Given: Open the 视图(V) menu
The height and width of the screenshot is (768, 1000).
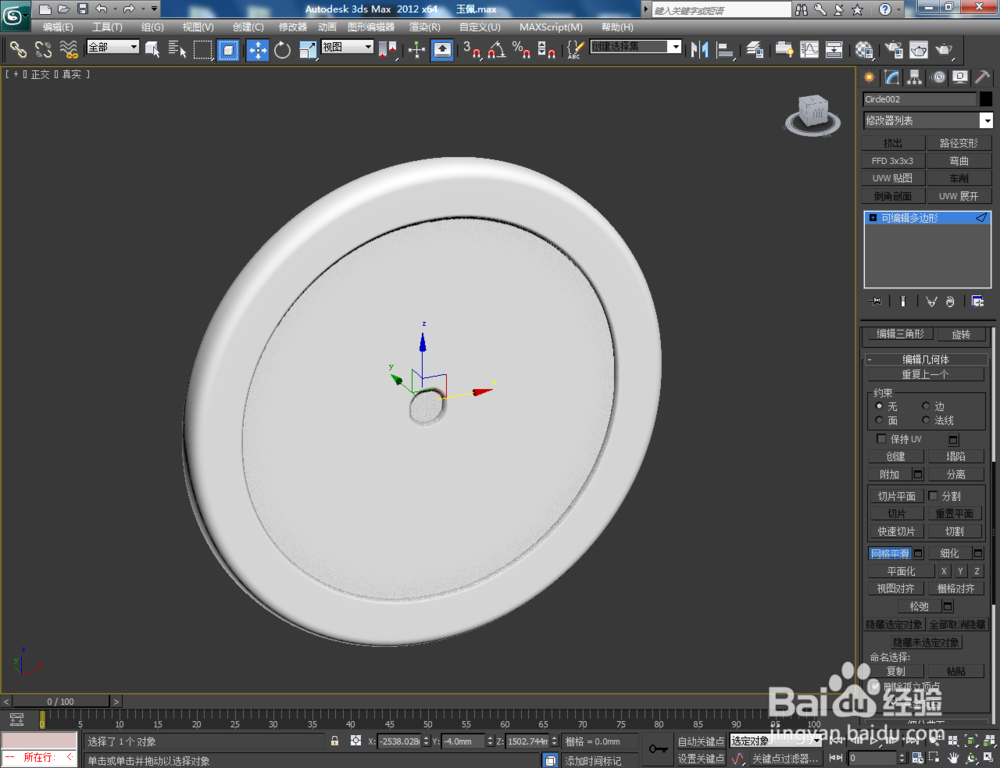Looking at the screenshot, I should (x=198, y=27).
